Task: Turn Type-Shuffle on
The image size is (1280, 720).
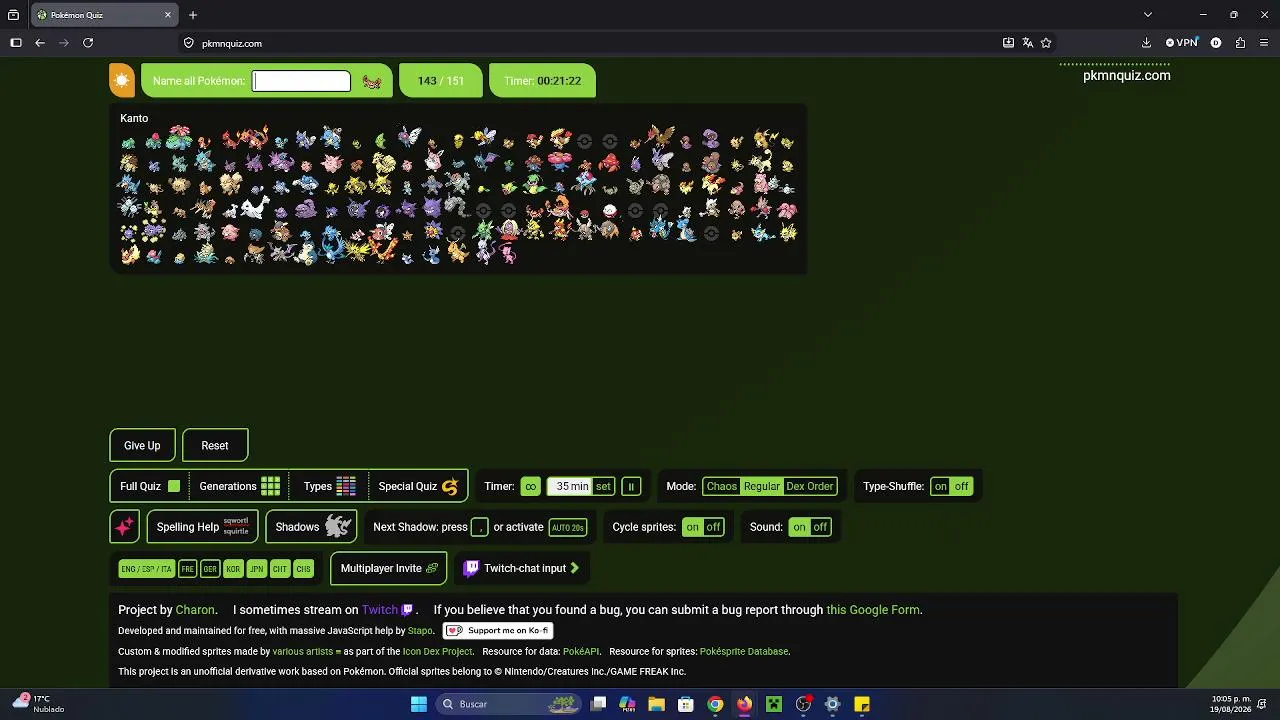Action: pyautogui.click(x=941, y=487)
